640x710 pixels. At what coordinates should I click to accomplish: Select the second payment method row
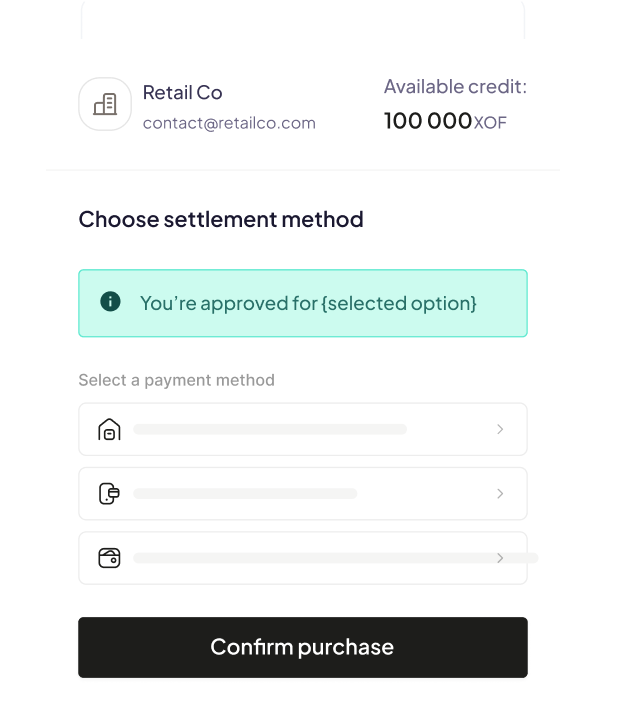pyautogui.click(x=302, y=494)
